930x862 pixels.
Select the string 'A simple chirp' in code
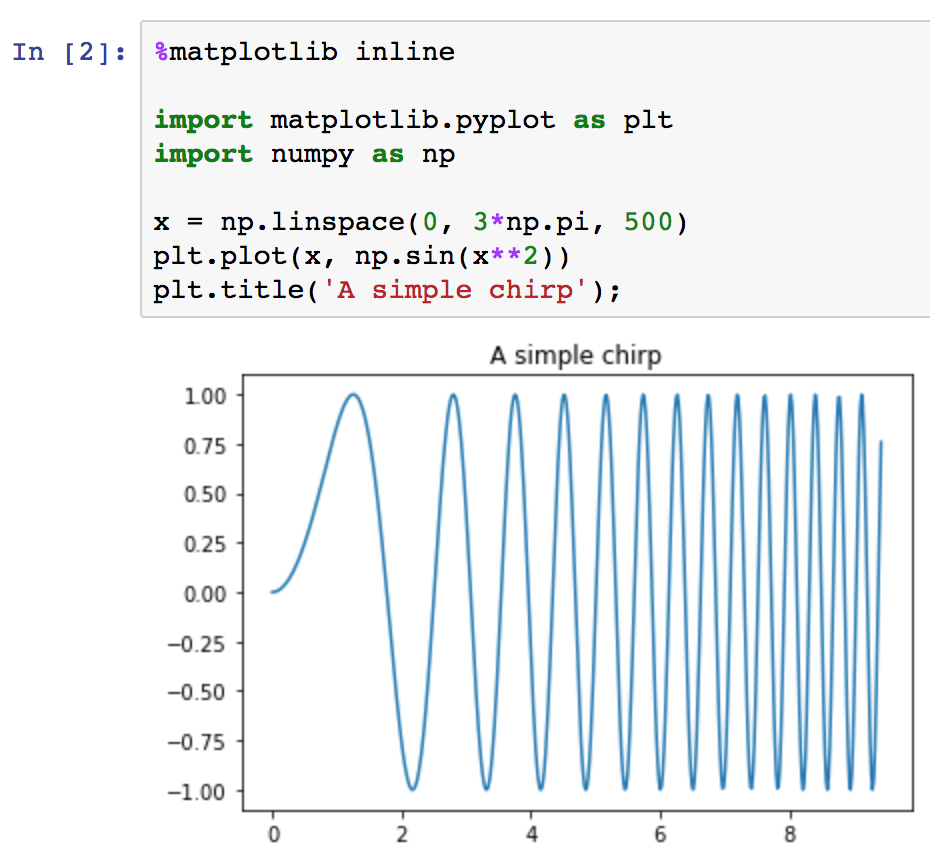coord(450,289)
